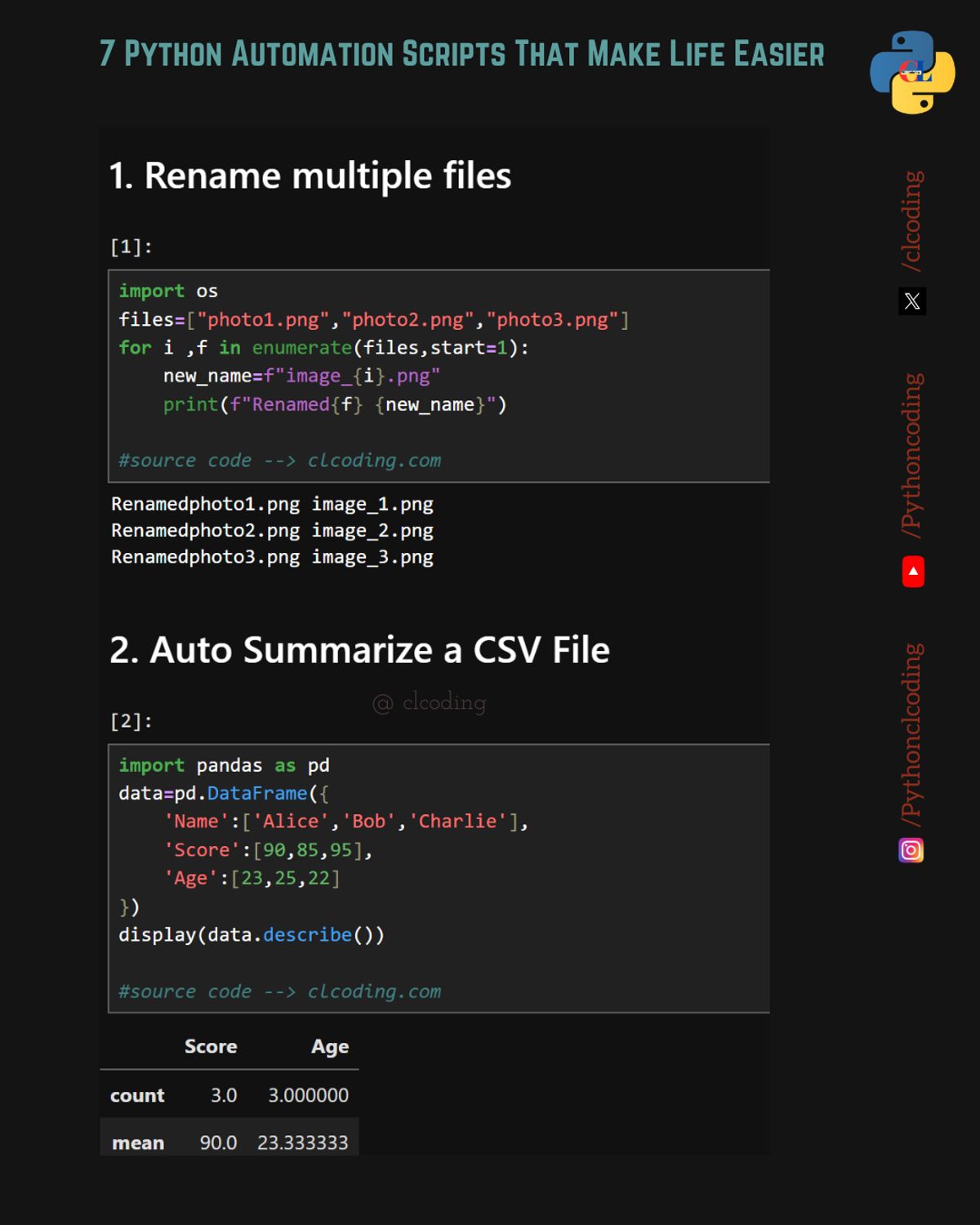Click the 'Score':[90,85,95] line
980x1225 pixels.
(268, 850)
